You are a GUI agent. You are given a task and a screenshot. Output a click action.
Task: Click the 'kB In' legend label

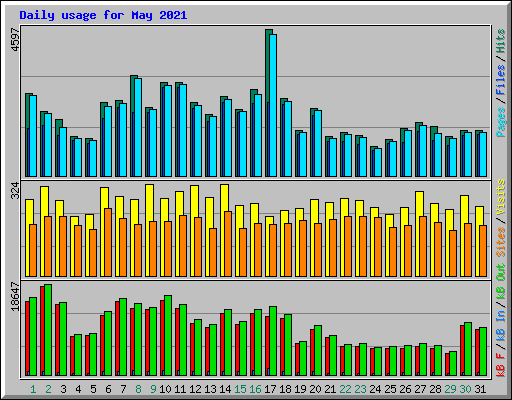(500, 327)
